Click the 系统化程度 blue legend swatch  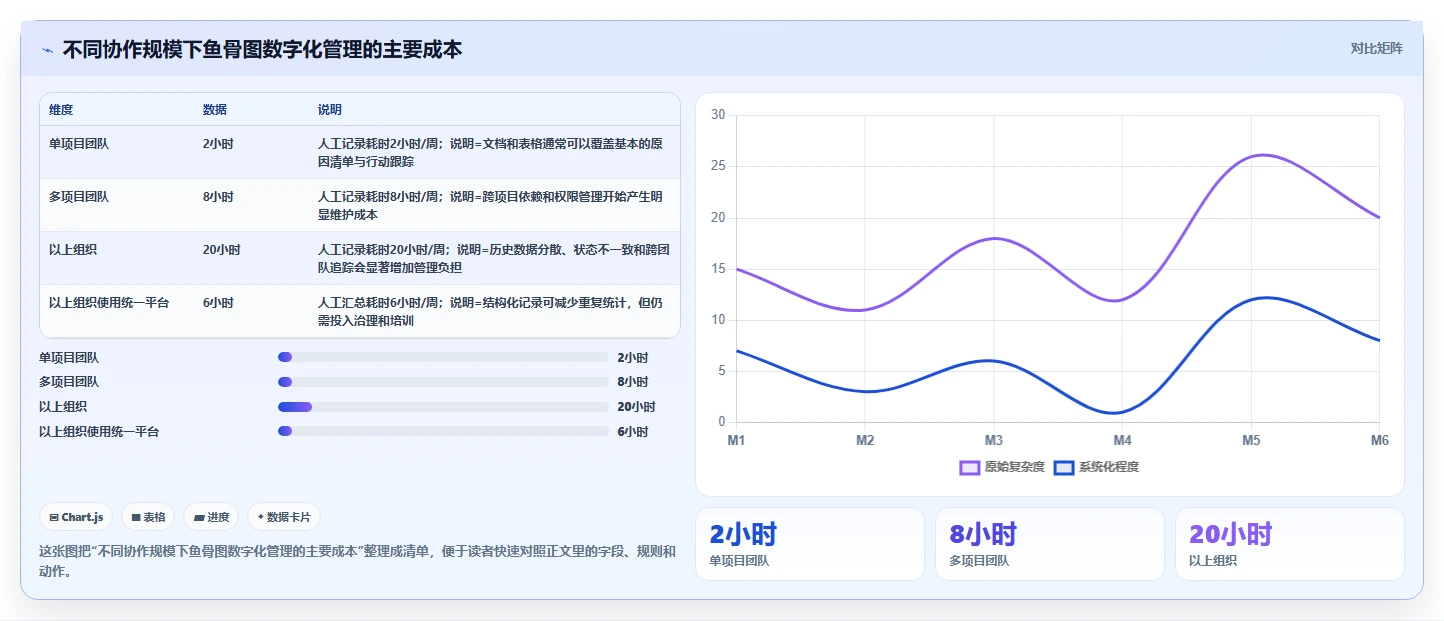click(1064, 467)
